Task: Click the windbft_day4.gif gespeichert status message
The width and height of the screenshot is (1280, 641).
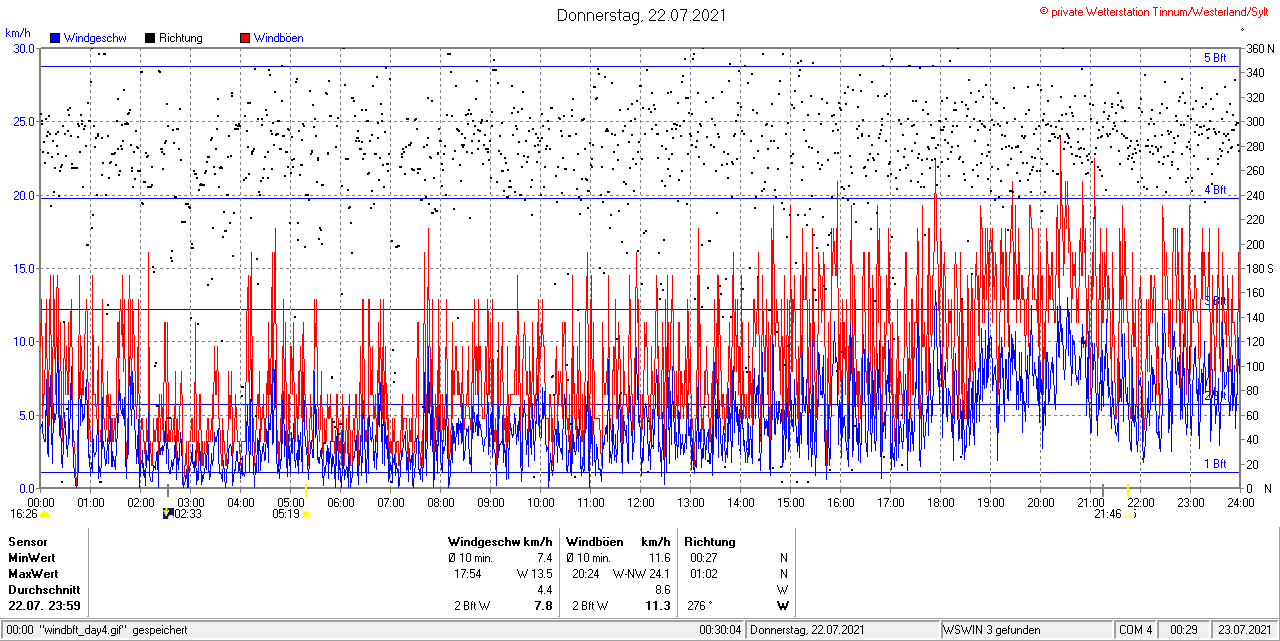Action: [x=95, y=630]
